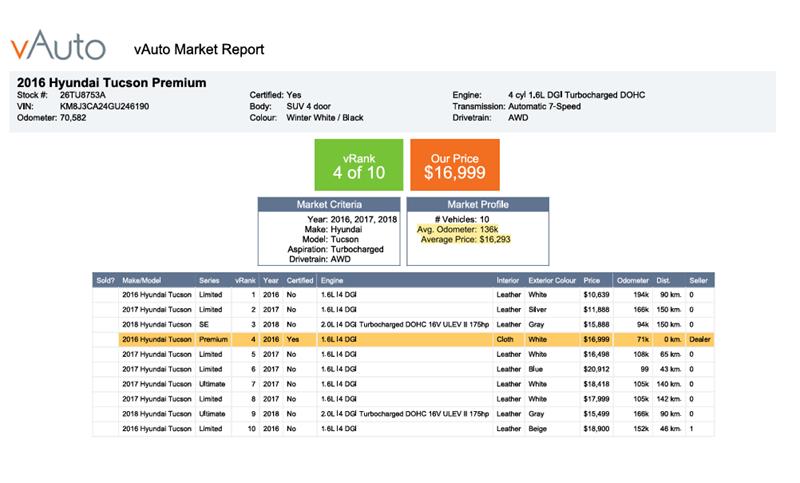800x483 pixels.
Task: Click the vRank column header in the table
Action: coord(245,280)
